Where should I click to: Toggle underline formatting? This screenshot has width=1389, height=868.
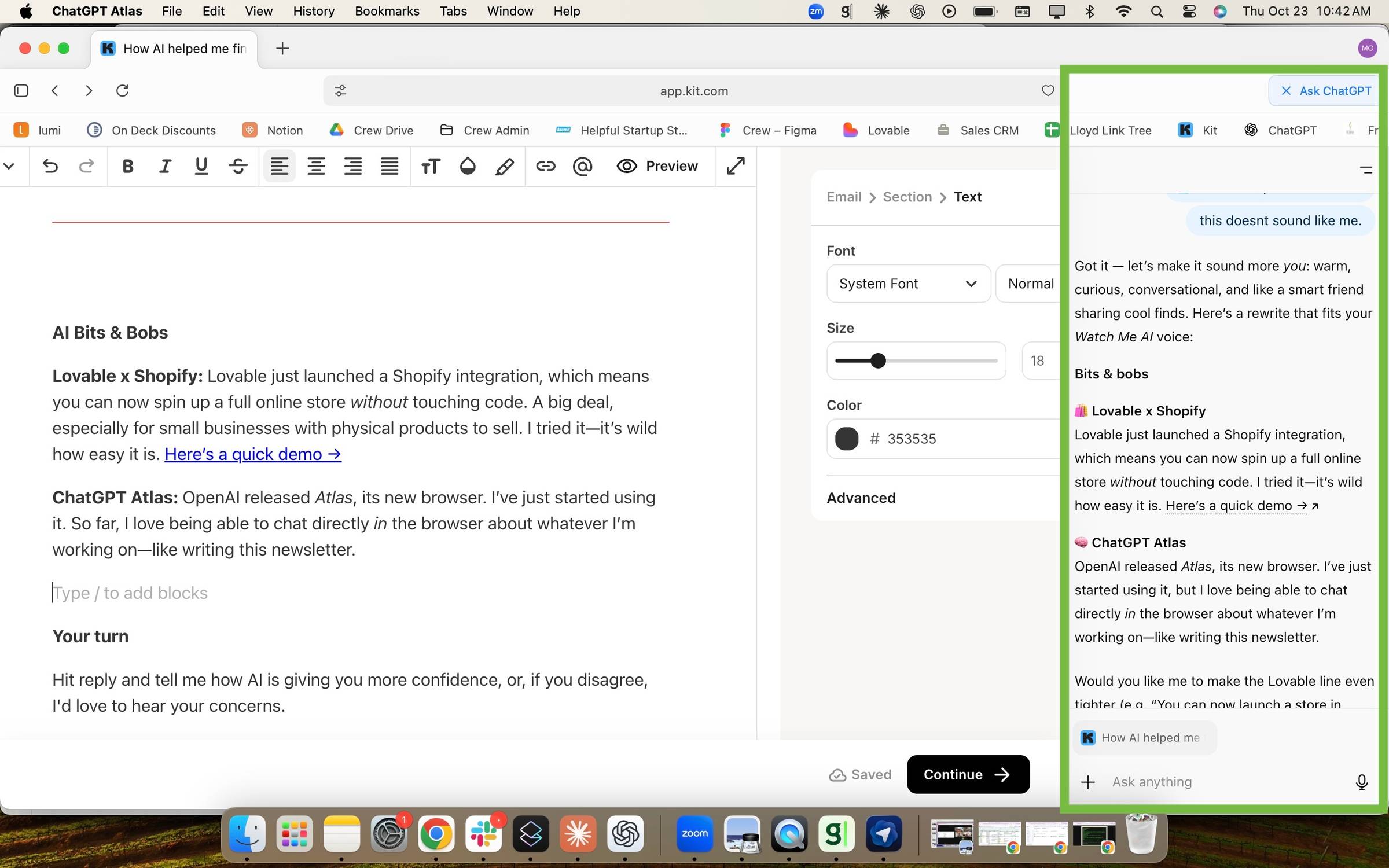click(x=201, y=167)
